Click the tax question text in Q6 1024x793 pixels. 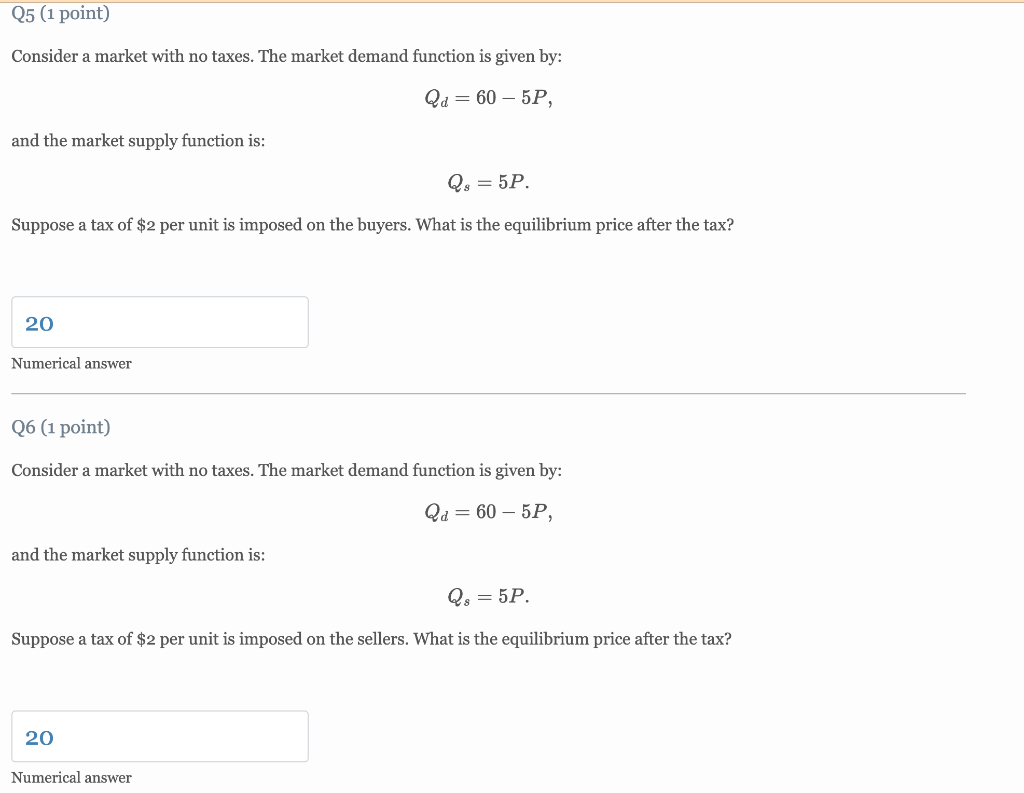(x=370, y=638)
